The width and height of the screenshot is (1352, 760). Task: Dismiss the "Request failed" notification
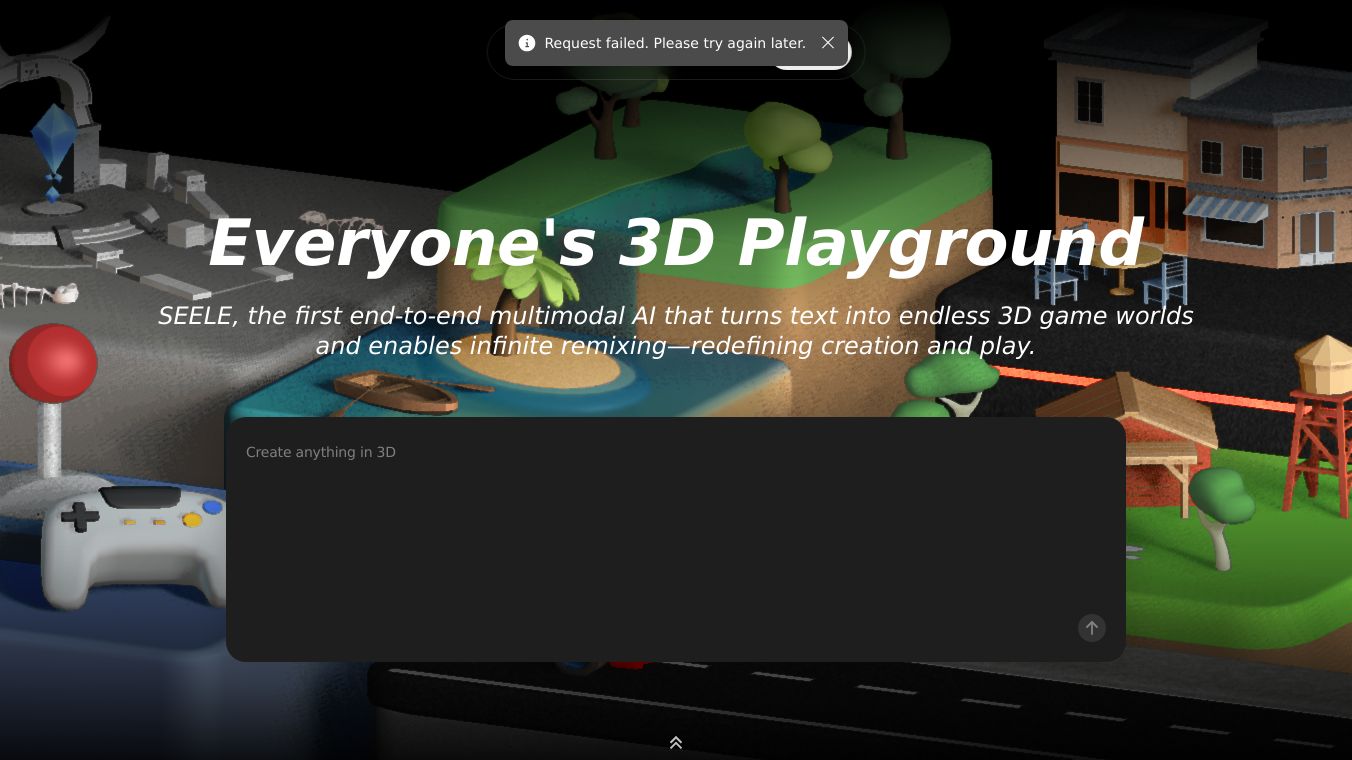[828, 43]
